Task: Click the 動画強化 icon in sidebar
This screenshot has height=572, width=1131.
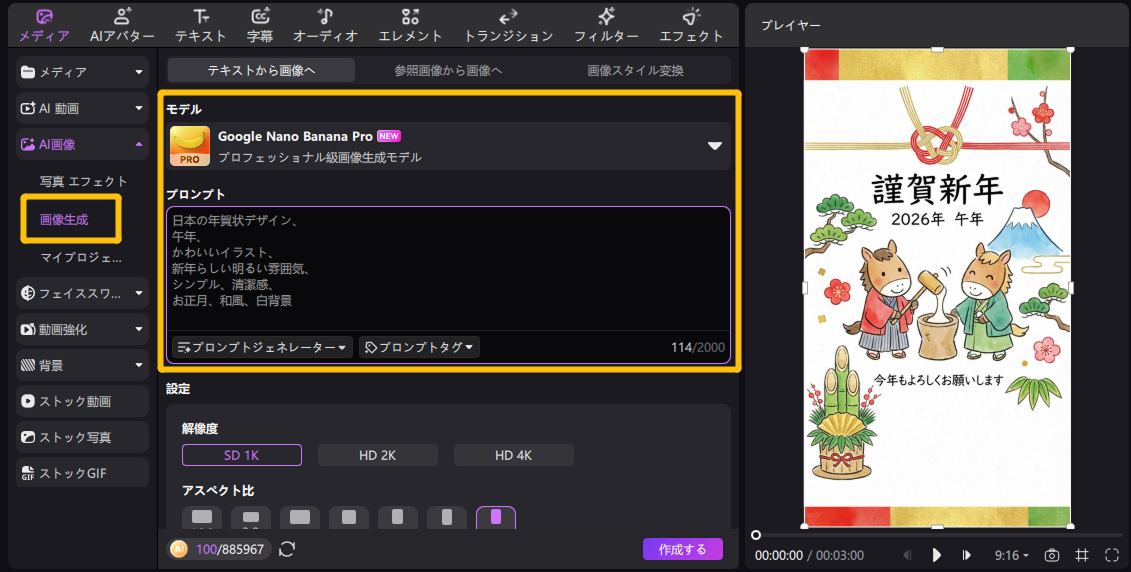Action: tap(28, 329)
